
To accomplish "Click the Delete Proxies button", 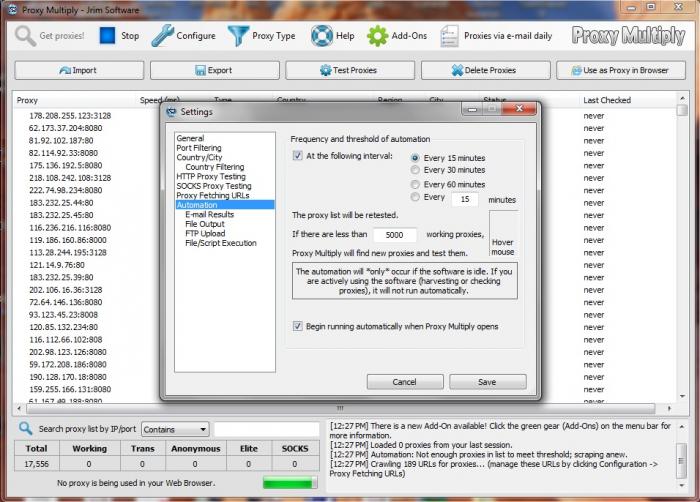I will [486, 70].
